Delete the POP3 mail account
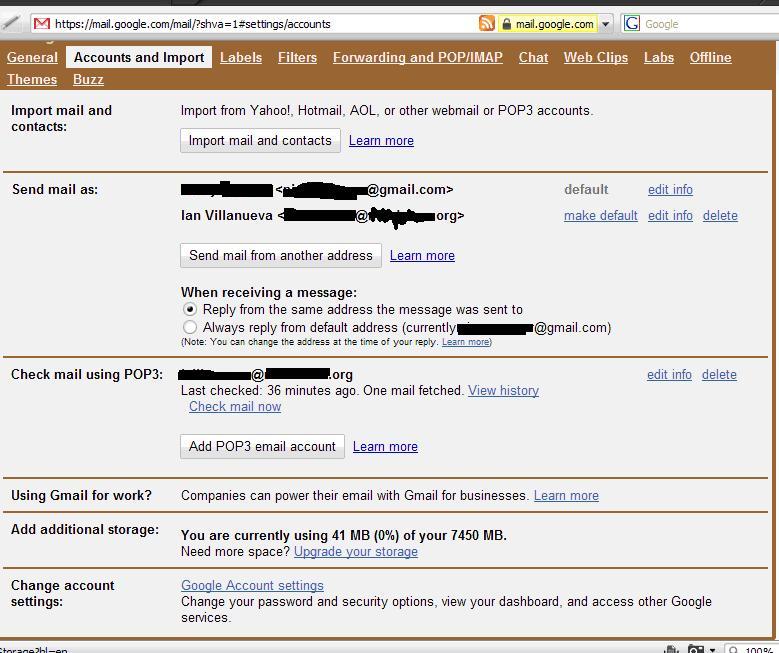This screenshot has height=653, width=779. [x=719, y=374]
